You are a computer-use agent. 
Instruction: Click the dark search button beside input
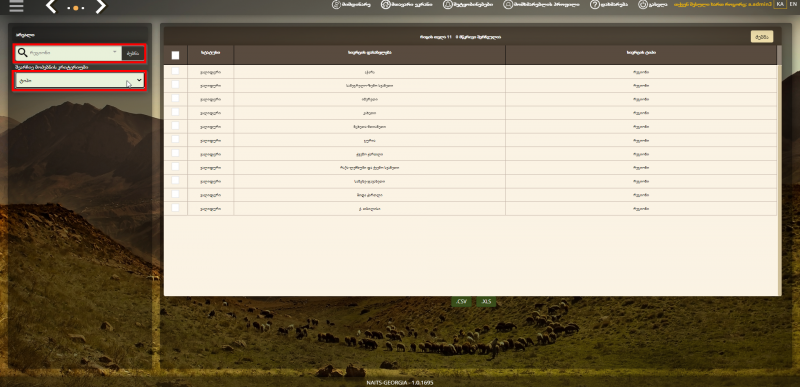point(133,53)
